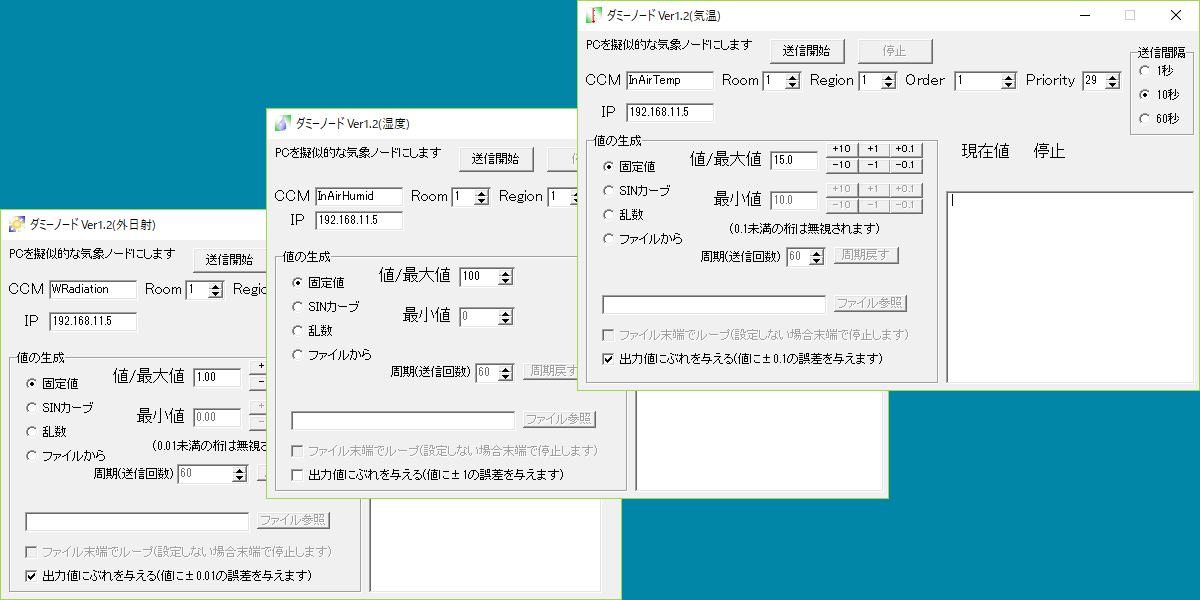Click the −0.1 button for 値/最大値
The width and height of the screenshot is (1200, 600).
pos(904,165)
